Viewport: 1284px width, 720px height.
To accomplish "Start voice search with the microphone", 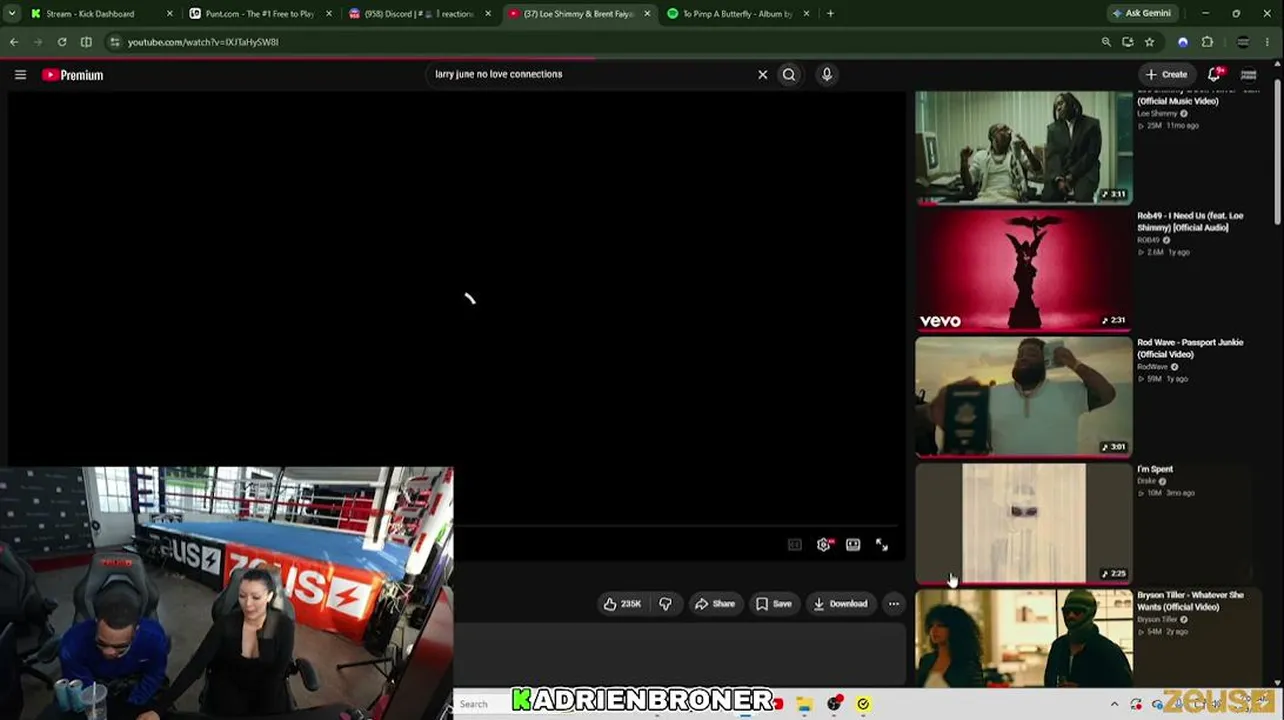I will point(826,75).
